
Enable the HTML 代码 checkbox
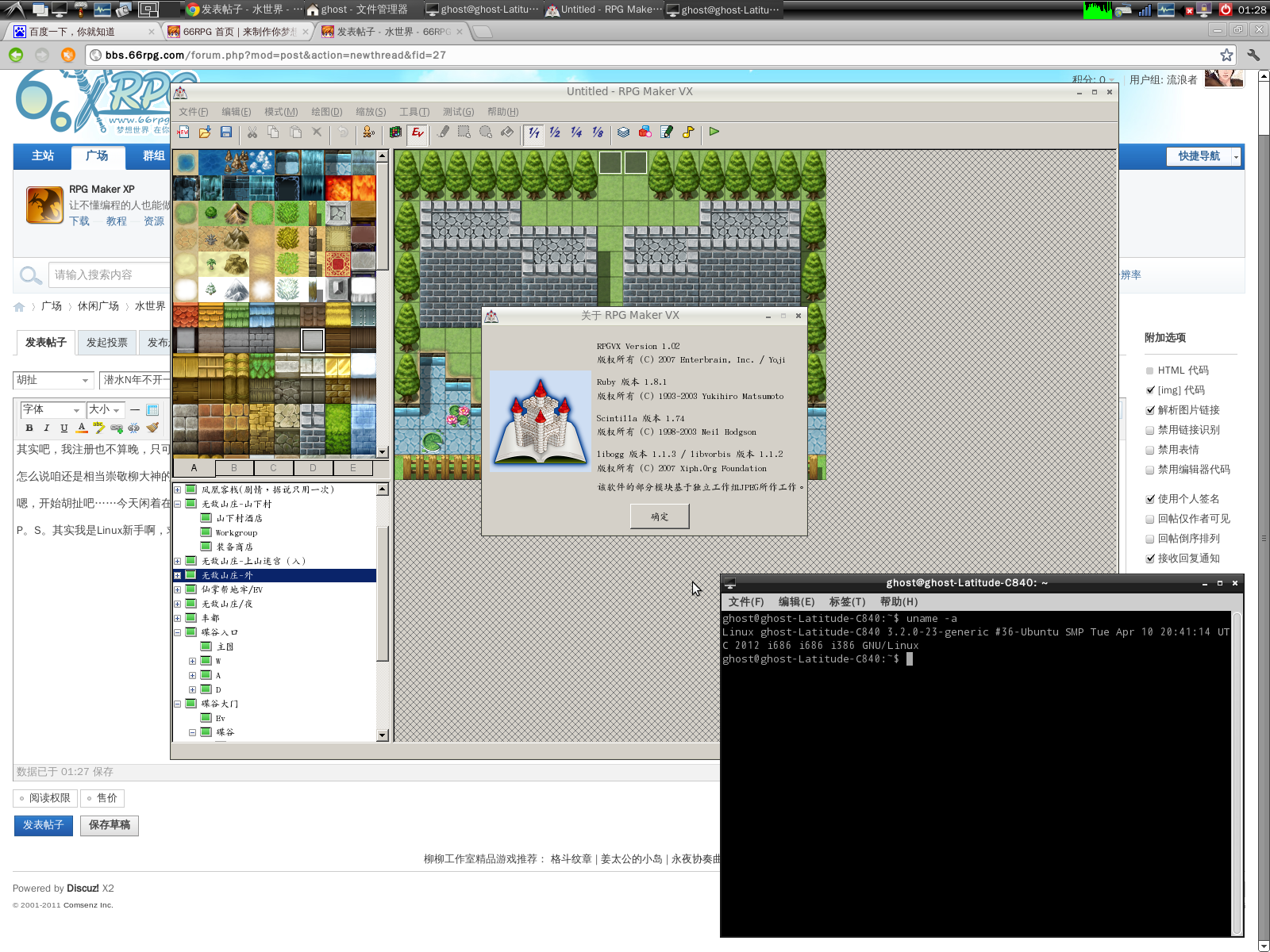point(1150,370)
